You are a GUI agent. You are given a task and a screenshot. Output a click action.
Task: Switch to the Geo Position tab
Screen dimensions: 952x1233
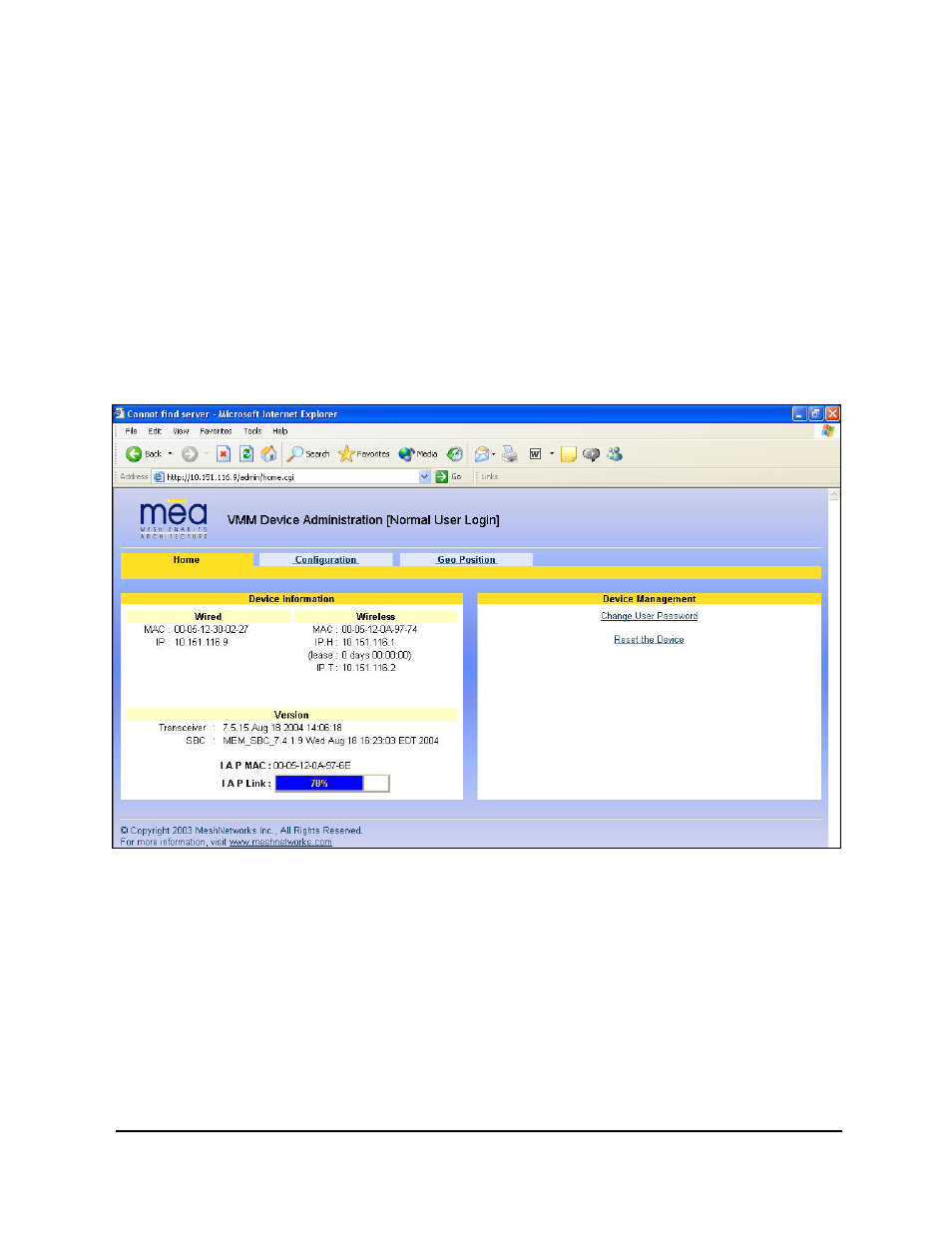[466, 560]
